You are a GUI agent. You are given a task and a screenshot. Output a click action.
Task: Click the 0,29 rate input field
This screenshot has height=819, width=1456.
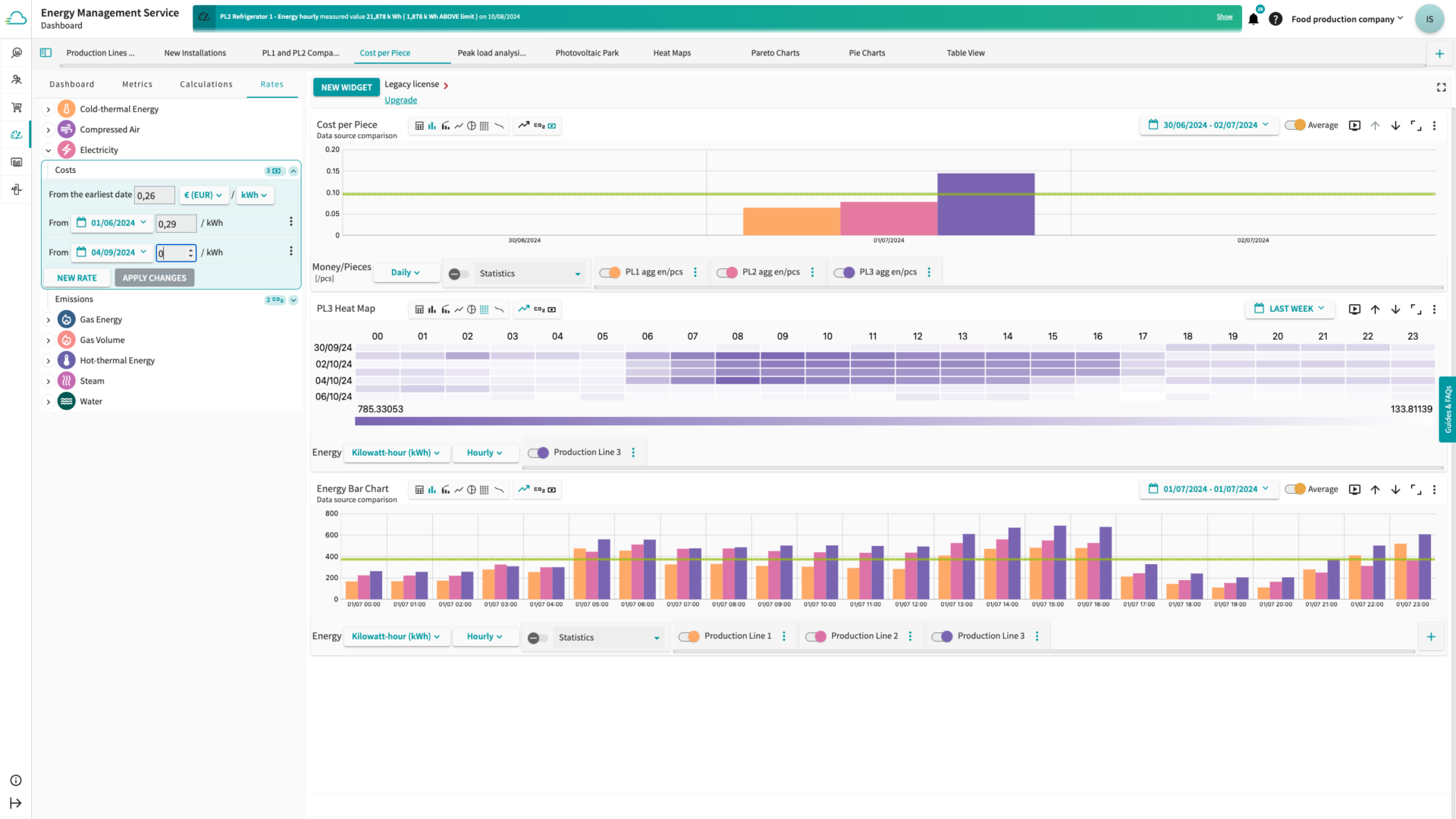(x=175, y=224)
